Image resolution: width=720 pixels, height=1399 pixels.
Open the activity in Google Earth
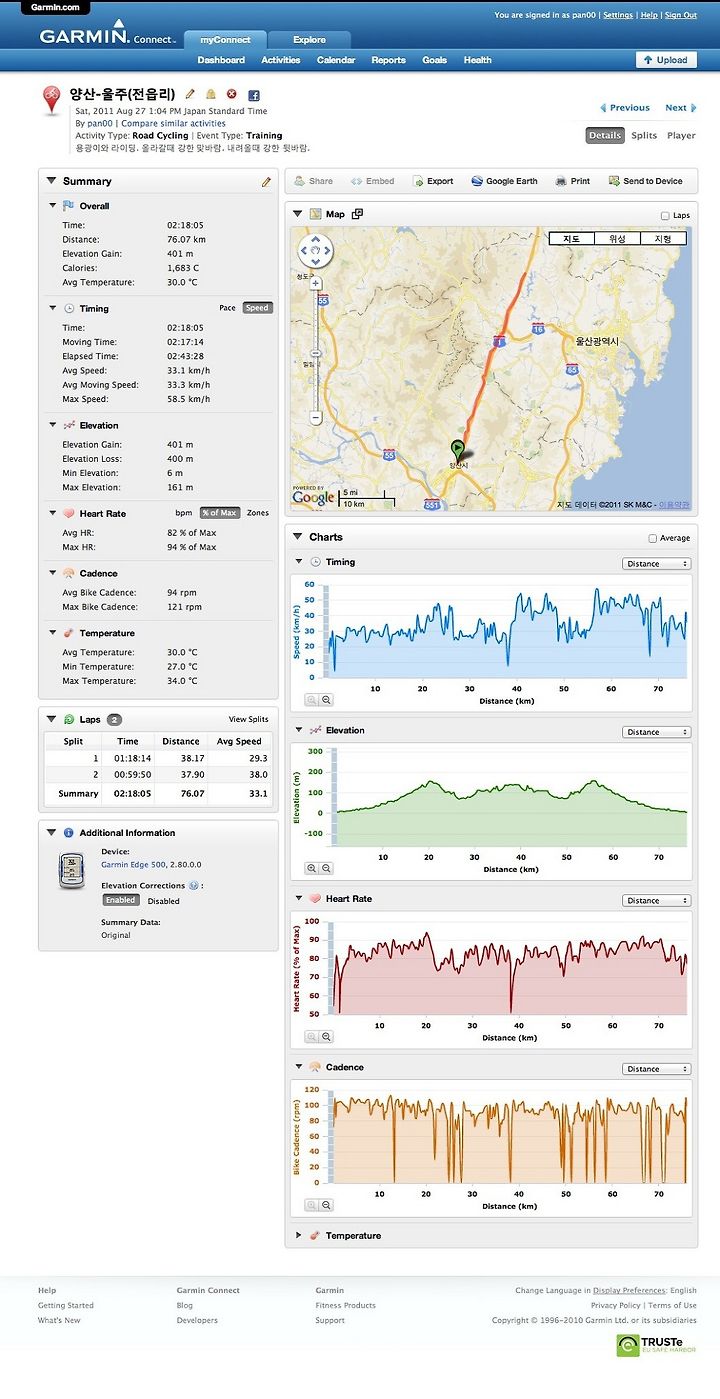click(x=503, y=181)
